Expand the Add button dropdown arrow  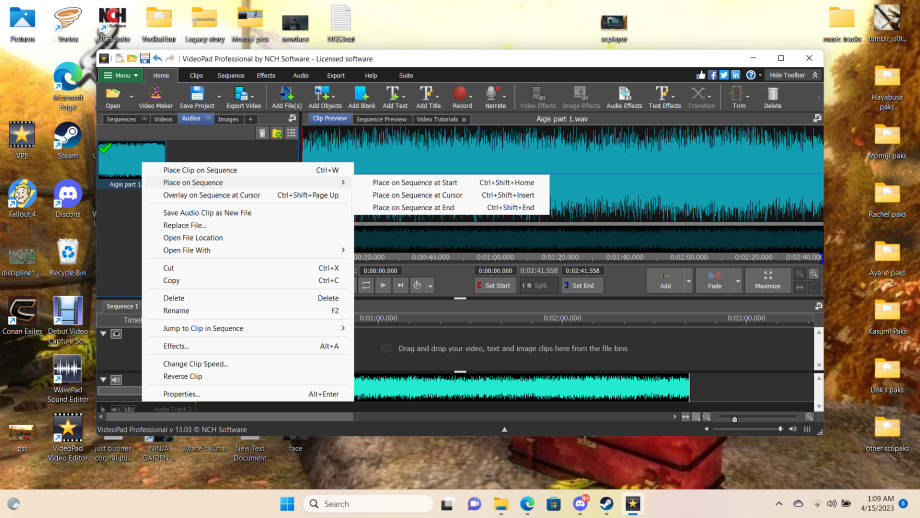point(688,281)
